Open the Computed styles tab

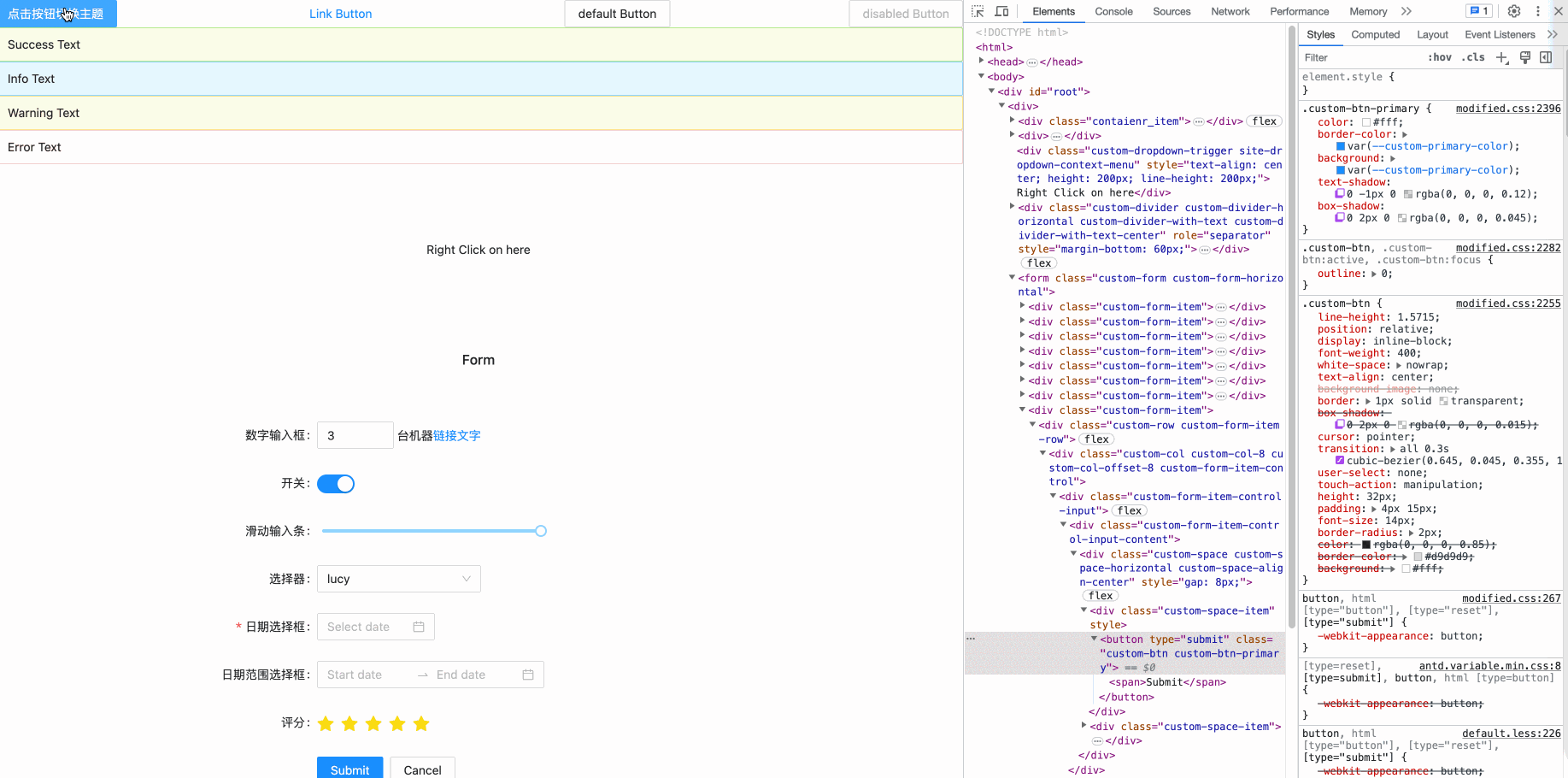(1375, 34)
